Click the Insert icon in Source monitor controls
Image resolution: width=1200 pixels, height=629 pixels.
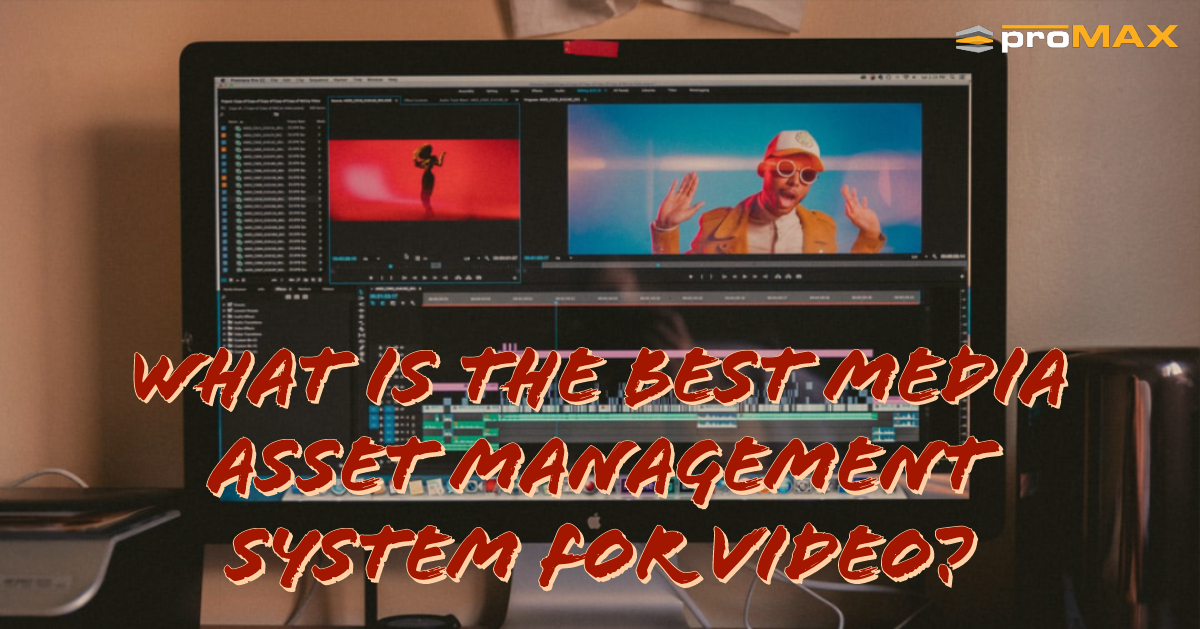point(457,278)
